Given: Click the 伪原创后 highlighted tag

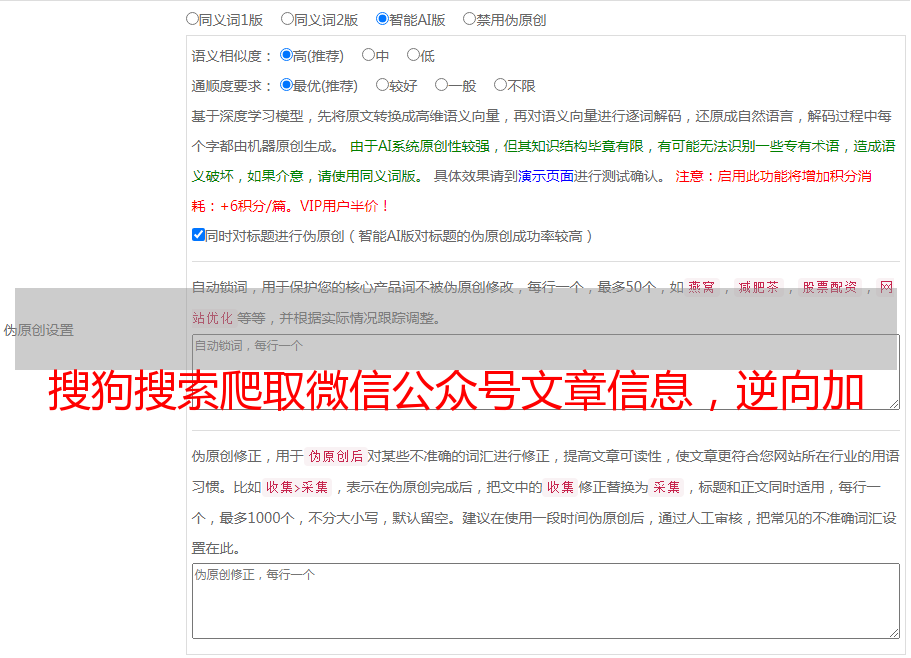Looking at the screenshot, I should pos(336,456).
